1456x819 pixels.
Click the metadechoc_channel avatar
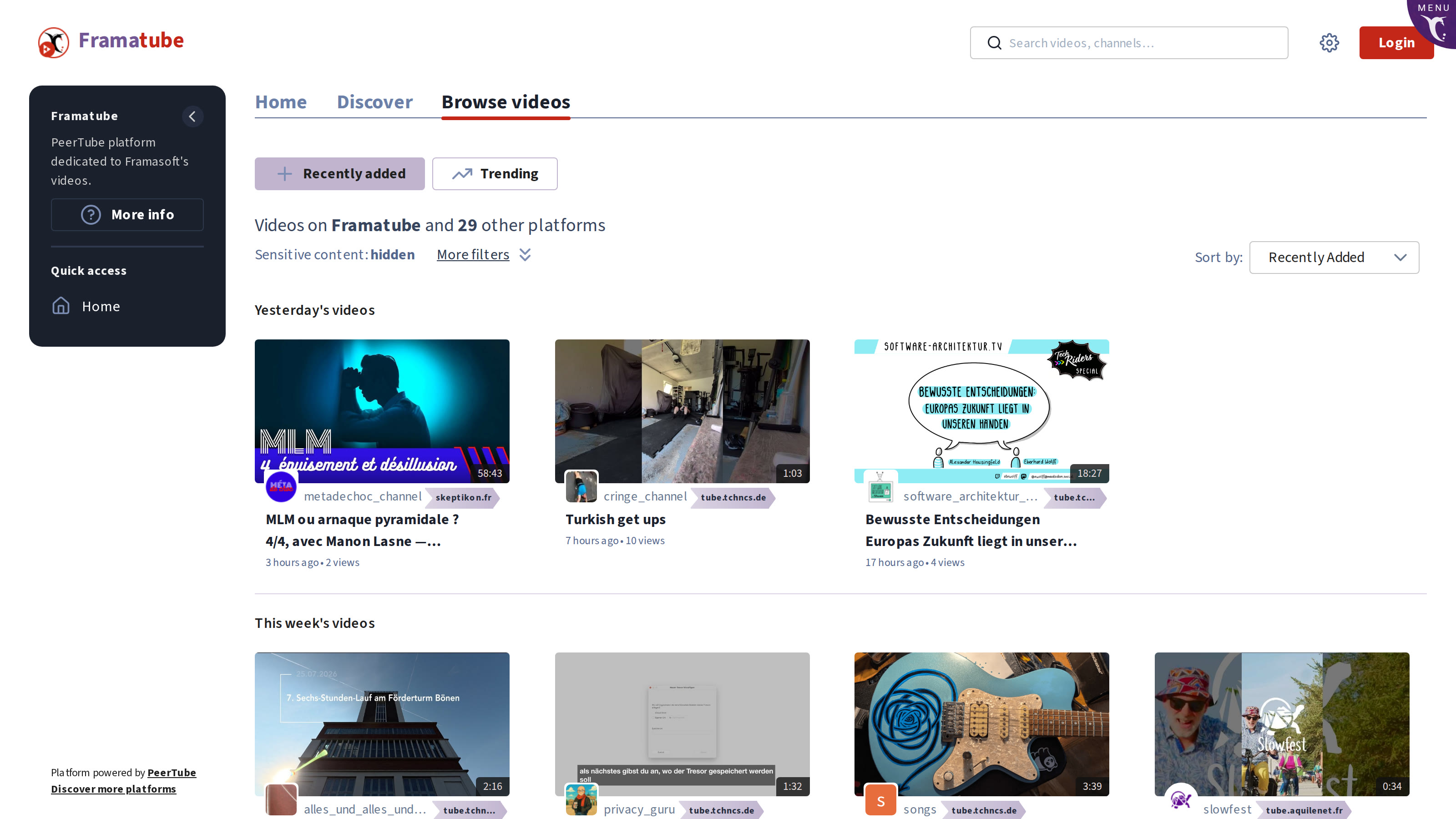click(281, 486)
